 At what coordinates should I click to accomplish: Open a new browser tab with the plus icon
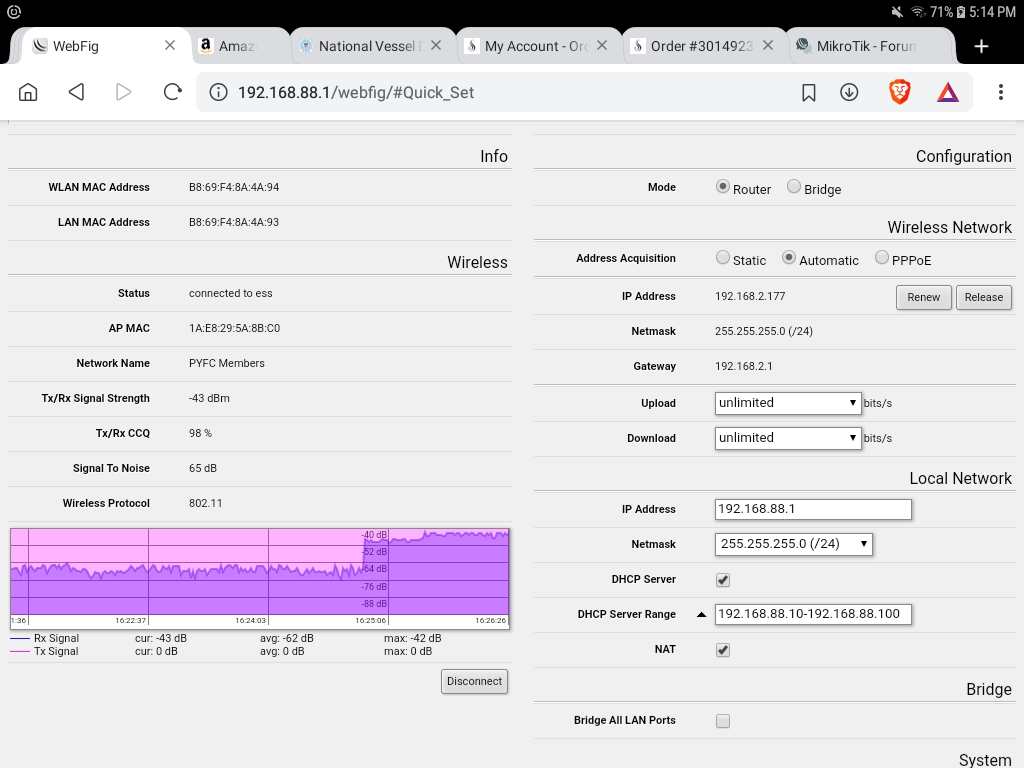pos(981,45)
